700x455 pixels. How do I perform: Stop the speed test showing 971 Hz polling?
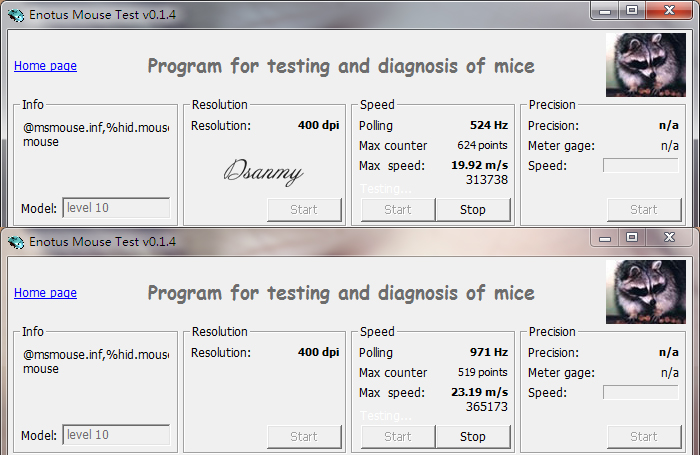click(473, 437)
